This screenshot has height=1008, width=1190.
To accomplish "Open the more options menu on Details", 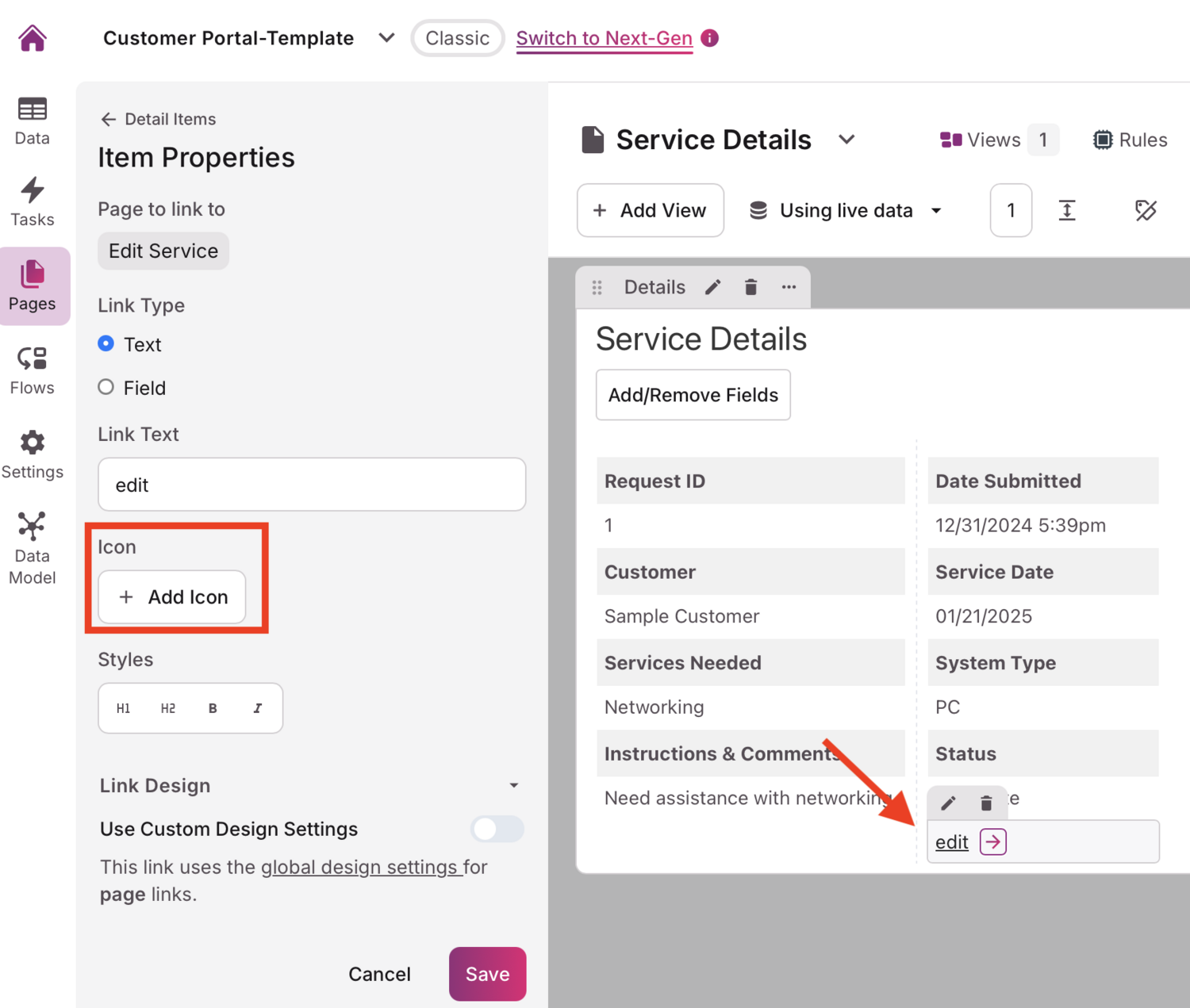I will (789, 287).
